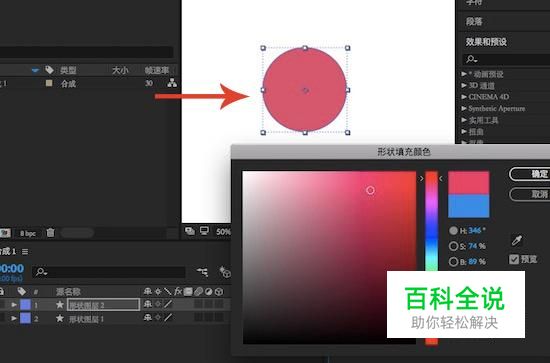Image resolution: width=550 pixels, height=363 pixels.
Task: Toggle quality switch for 形状图层 1
Action: (x=168, y=318)
